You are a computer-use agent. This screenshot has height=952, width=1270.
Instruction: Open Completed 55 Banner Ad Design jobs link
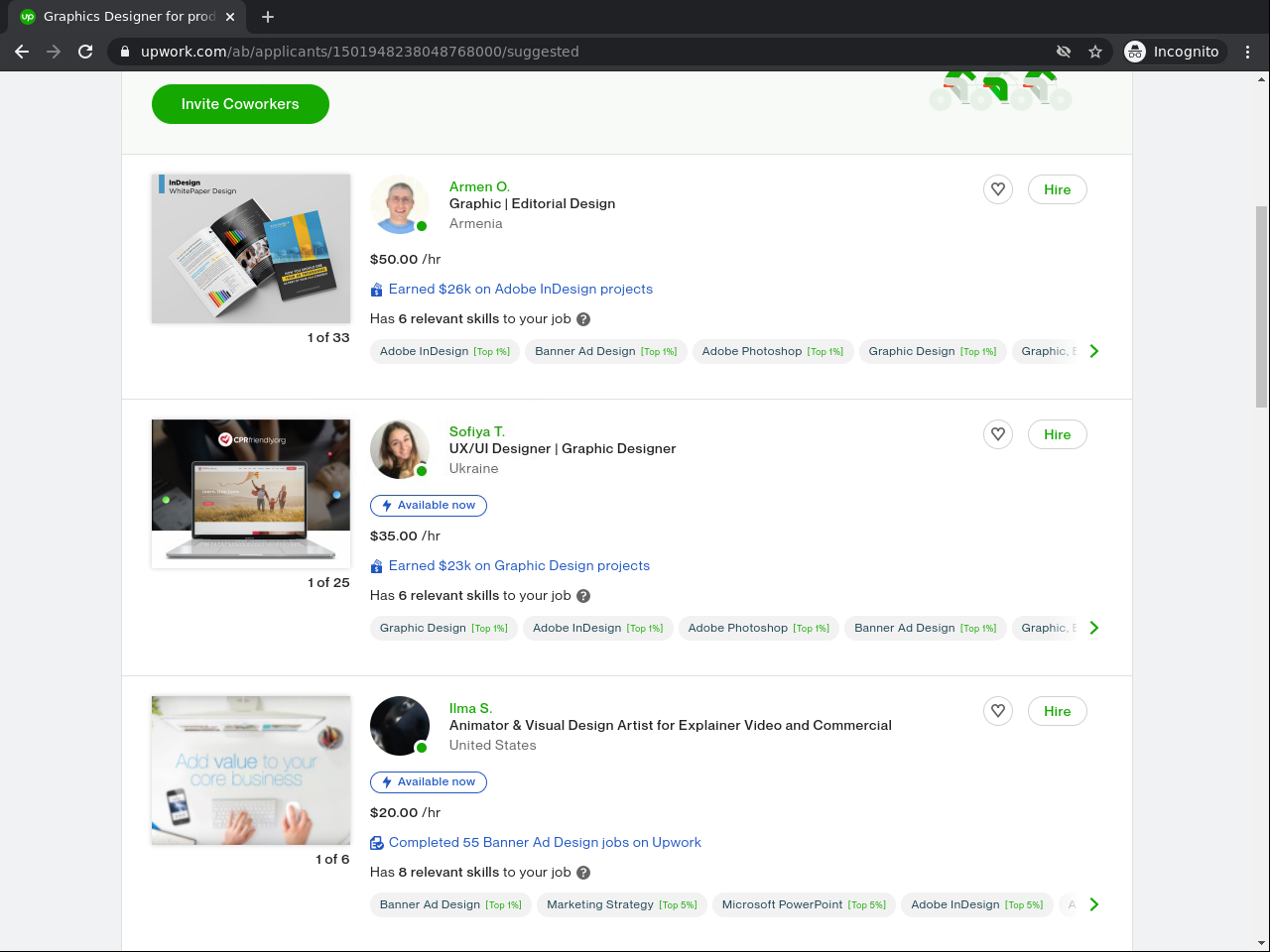pyautogui.click(x=545, y=843)
